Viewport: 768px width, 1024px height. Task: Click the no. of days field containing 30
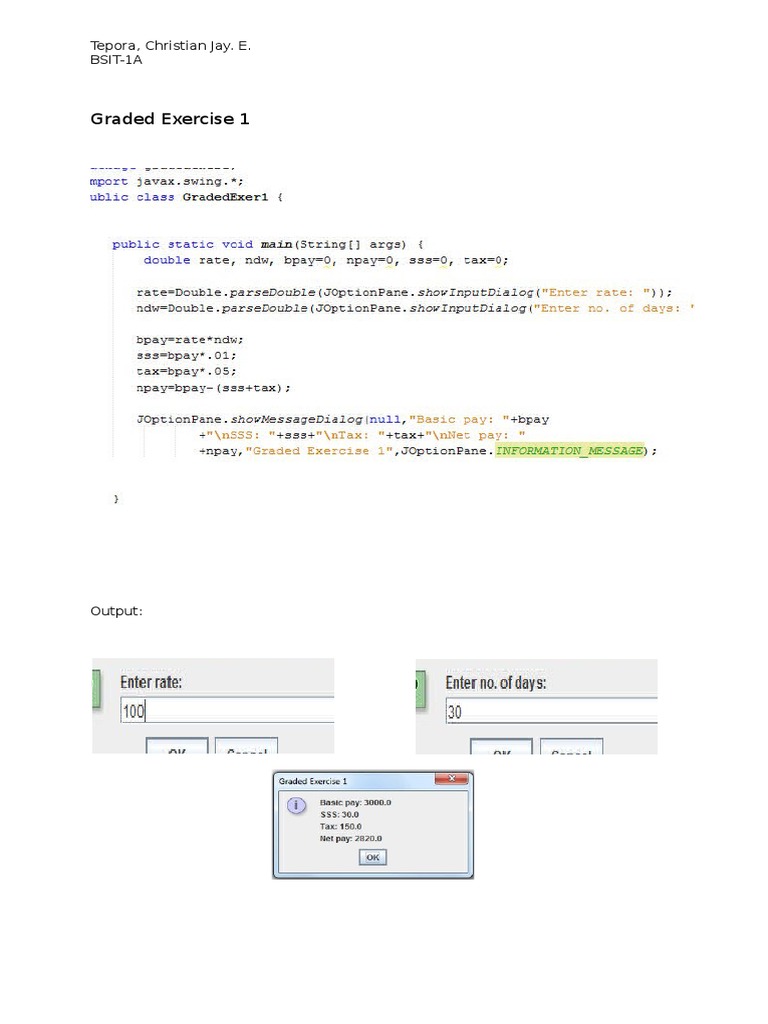(551, 711)
